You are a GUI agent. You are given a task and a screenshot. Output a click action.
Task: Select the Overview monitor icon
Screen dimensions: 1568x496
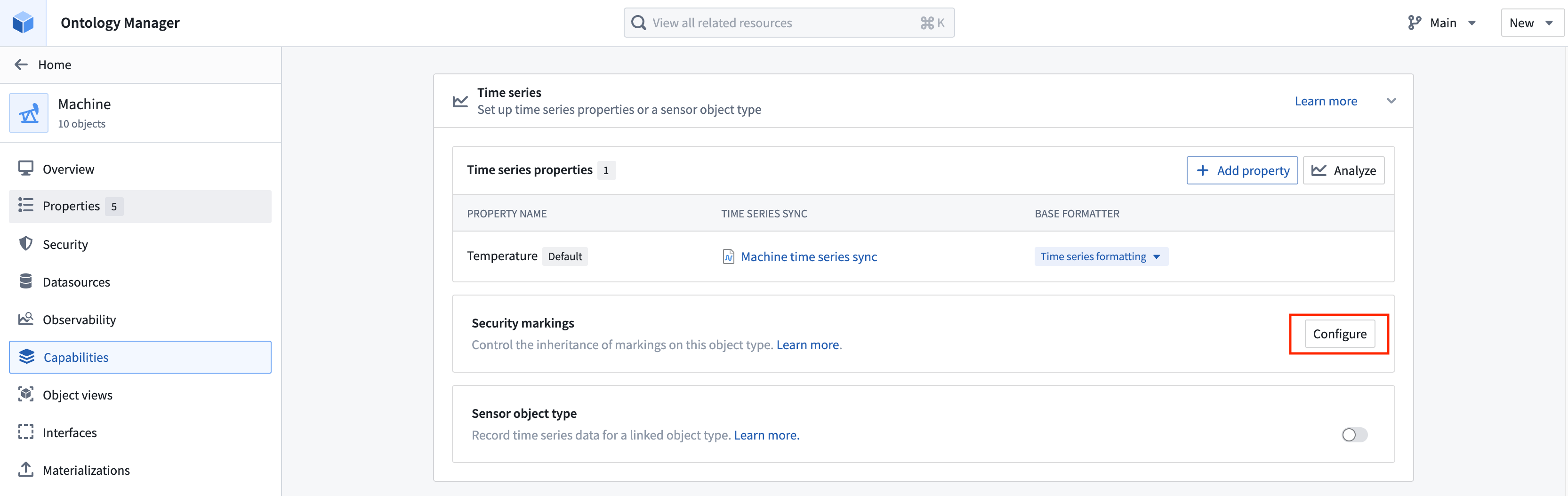[25, 168]
